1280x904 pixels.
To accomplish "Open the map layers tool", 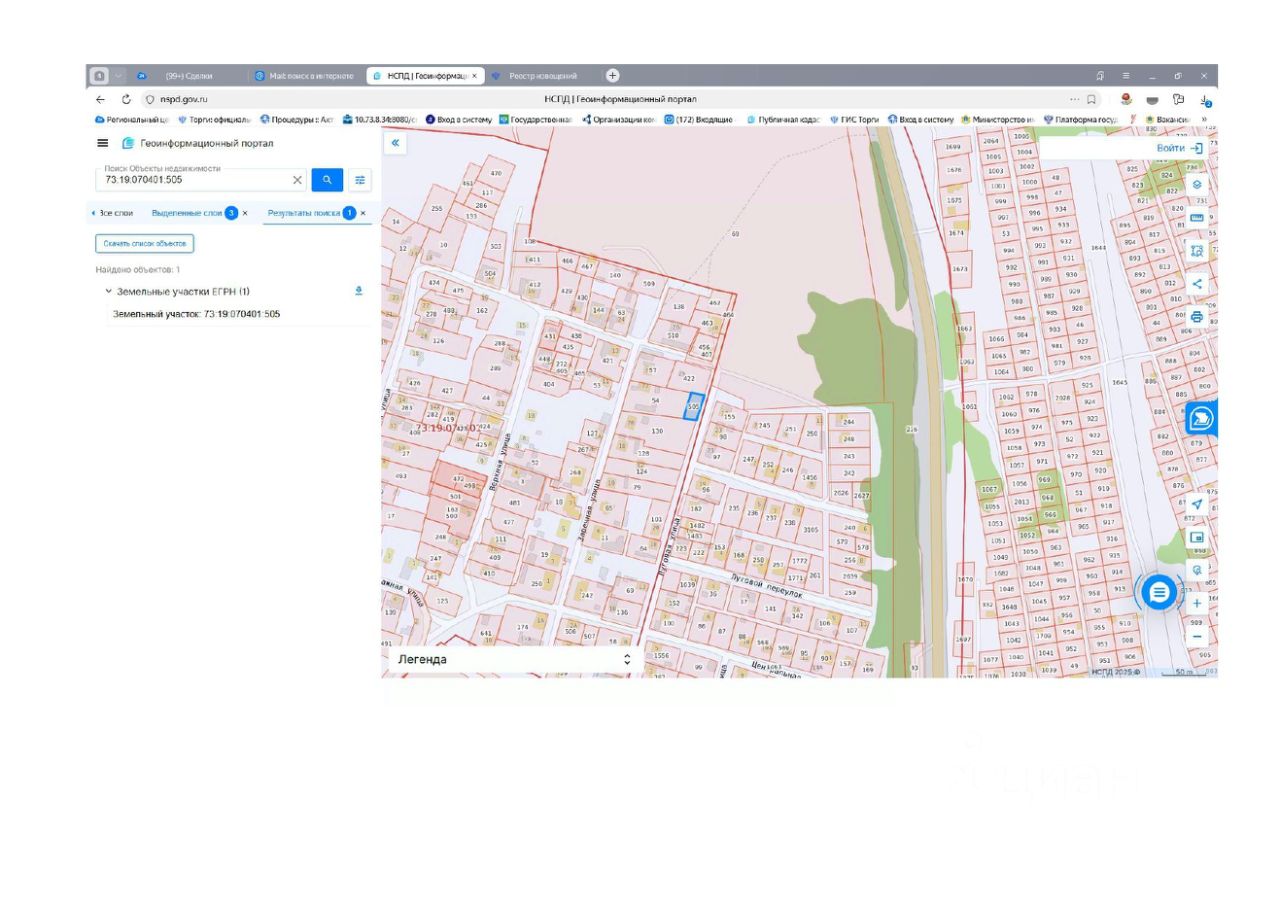I will coord(1197,185).
